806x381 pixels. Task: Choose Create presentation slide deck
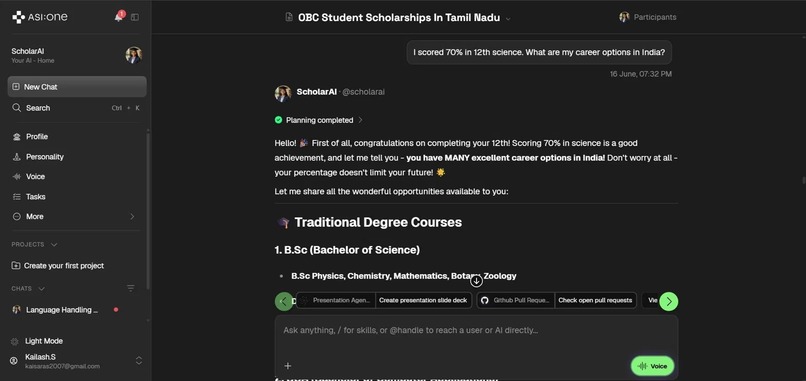click(423, 300)
